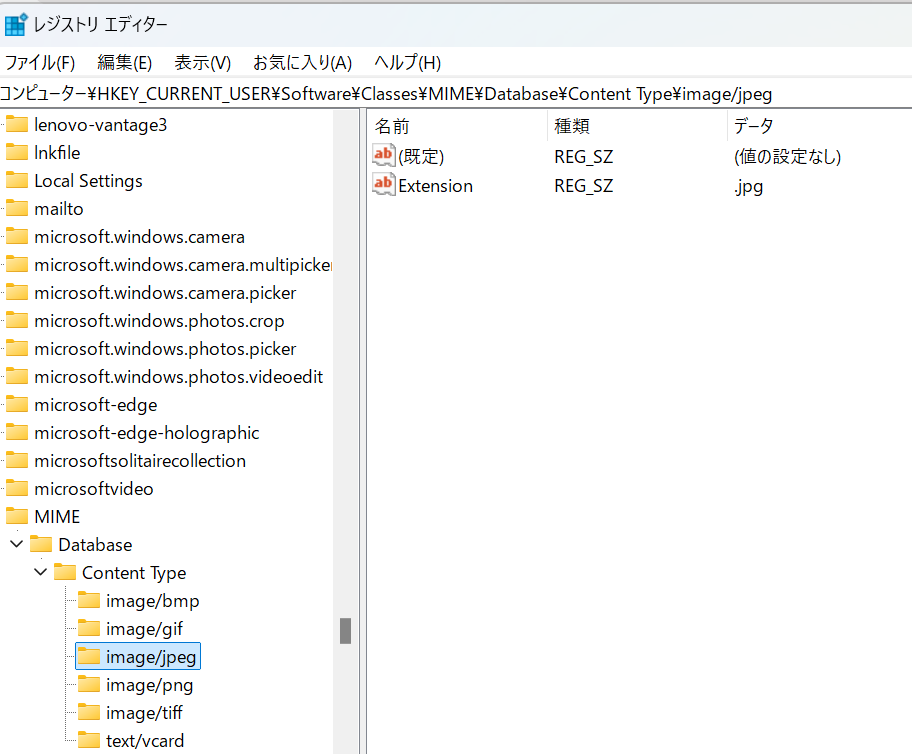Click the registry path address bar

[456, 94]
